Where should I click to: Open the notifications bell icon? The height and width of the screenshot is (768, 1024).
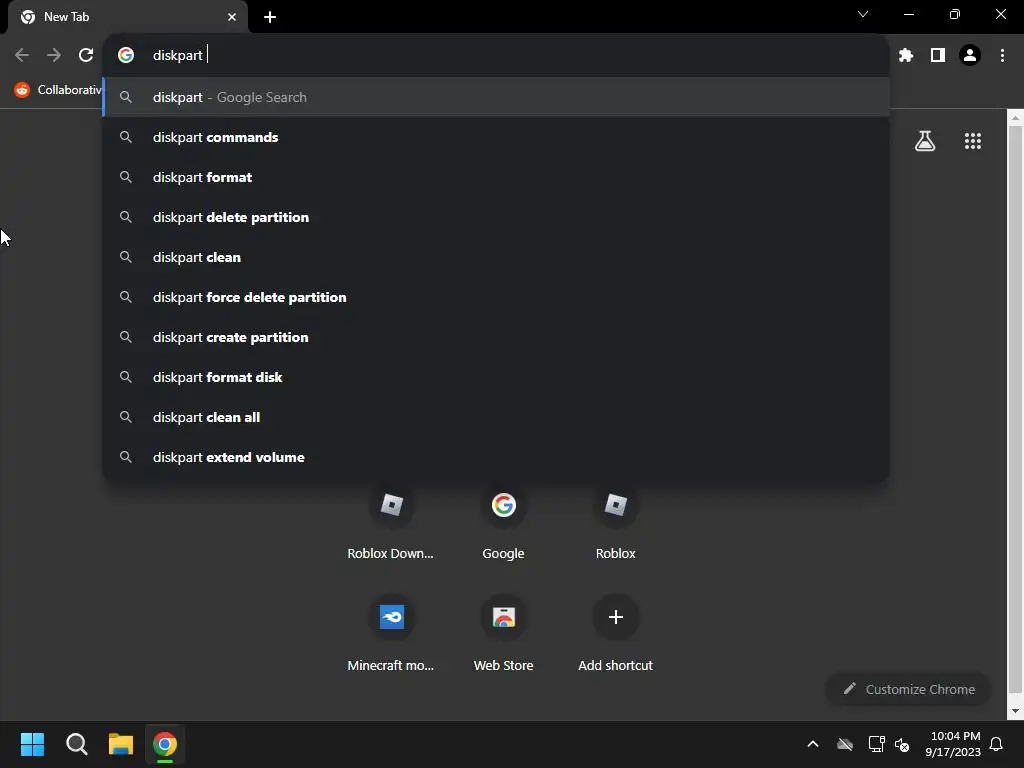tap(997, 744)
